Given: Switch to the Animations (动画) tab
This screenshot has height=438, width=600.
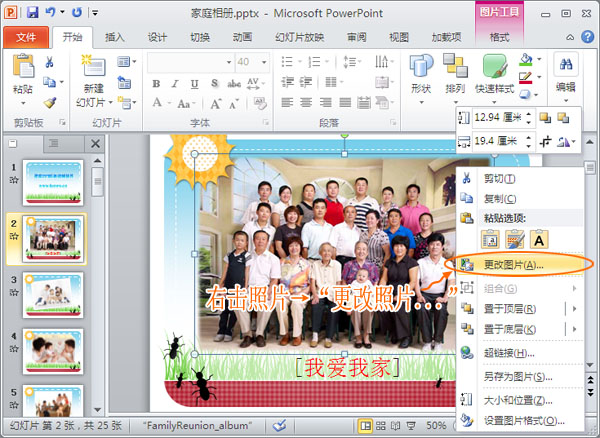Looking at the screenshot, I should [x=242, y=37].
